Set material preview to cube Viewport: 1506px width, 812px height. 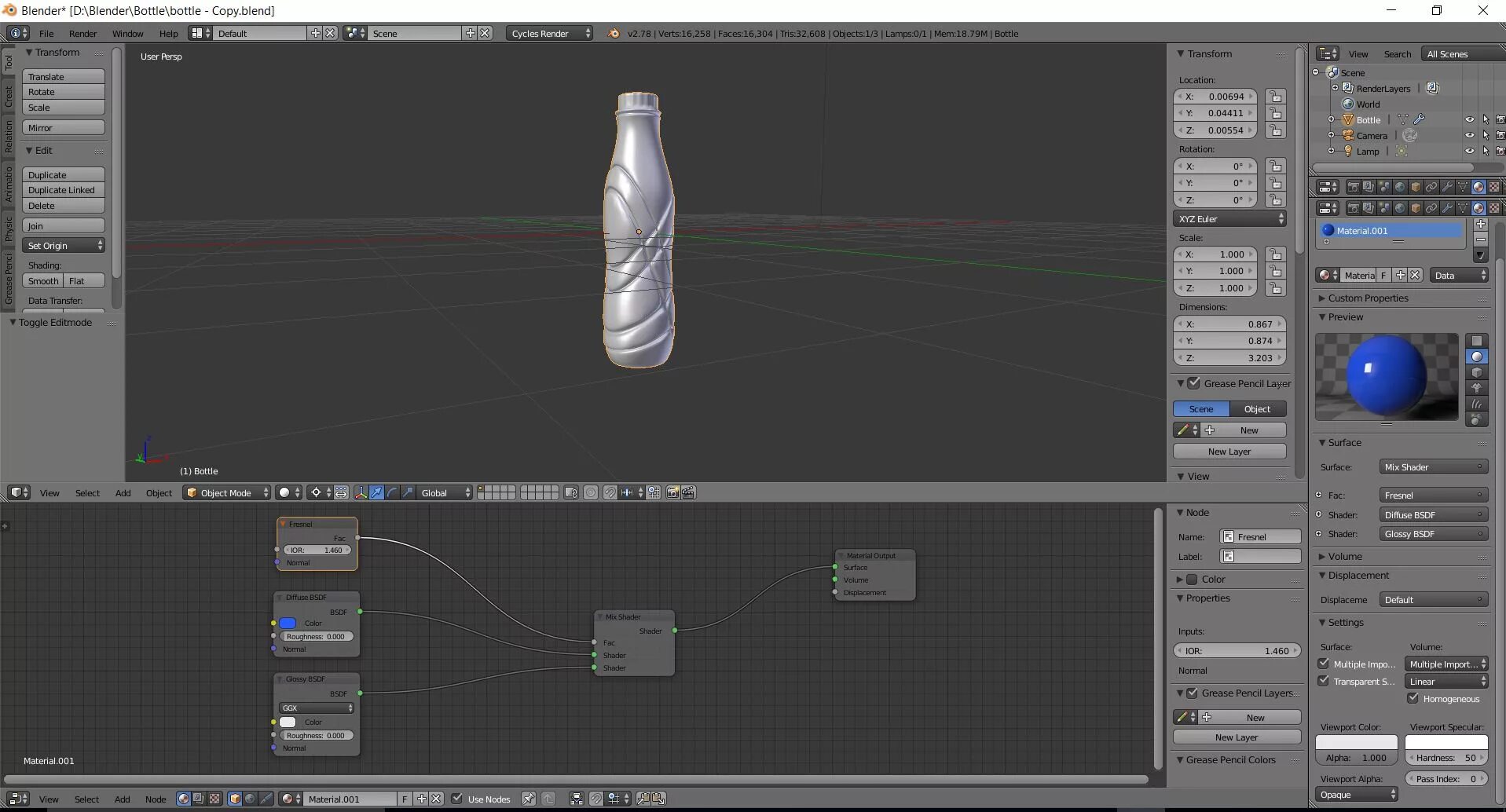1477,372
